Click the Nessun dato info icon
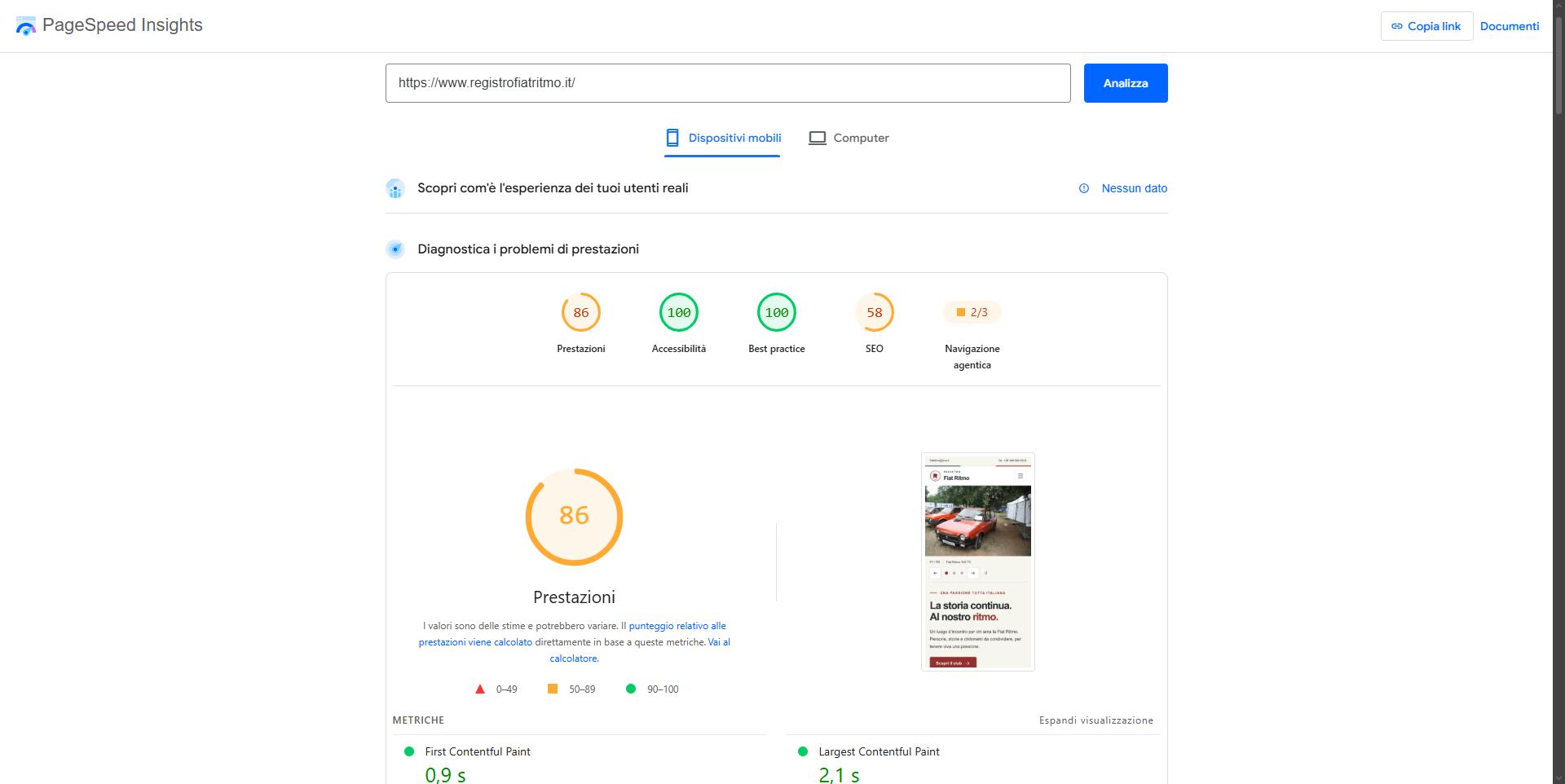The width and height of the screenshot is (1565, 784). pos(1084,188)
